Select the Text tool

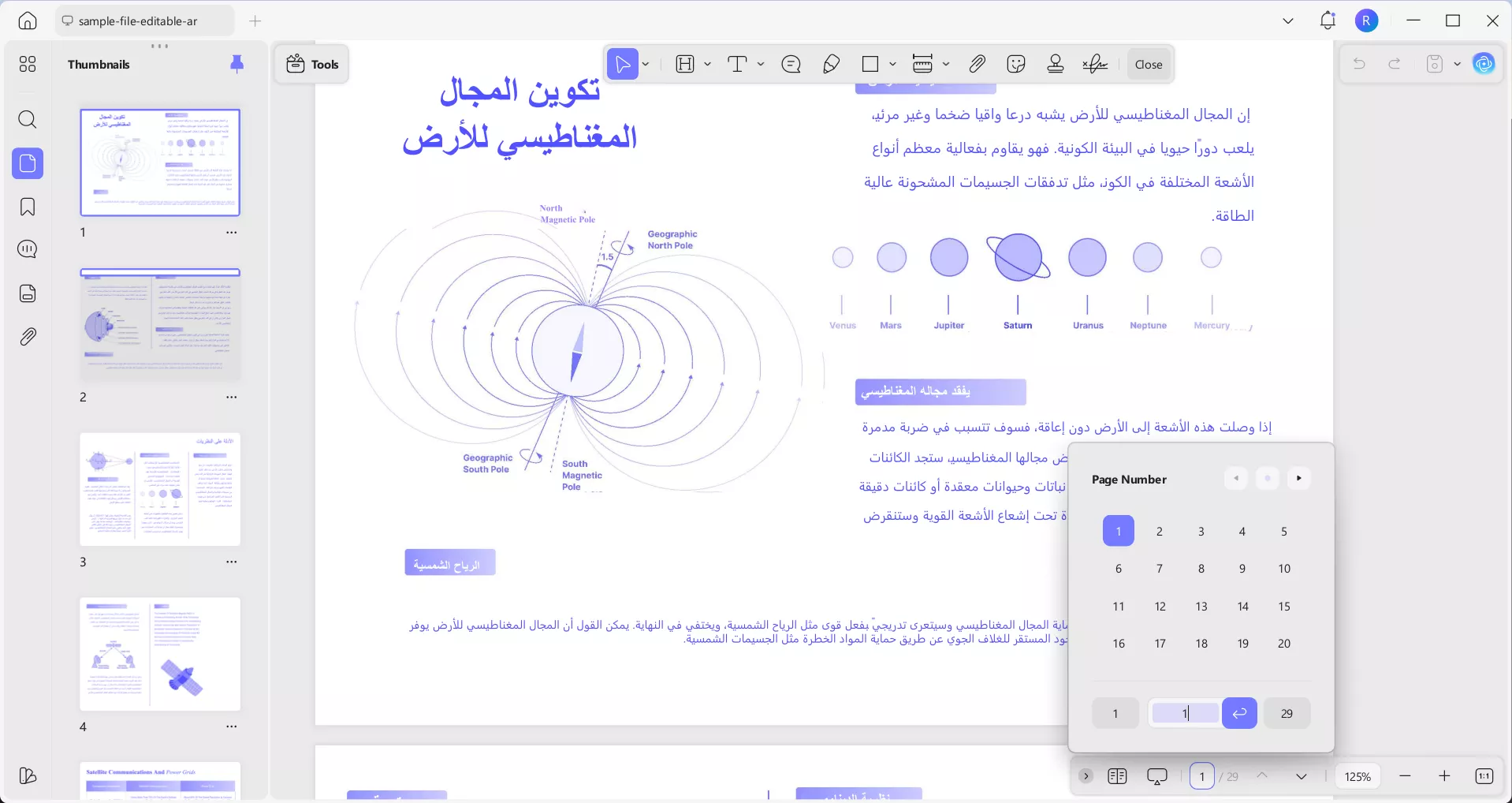click(x=737, y=64)
